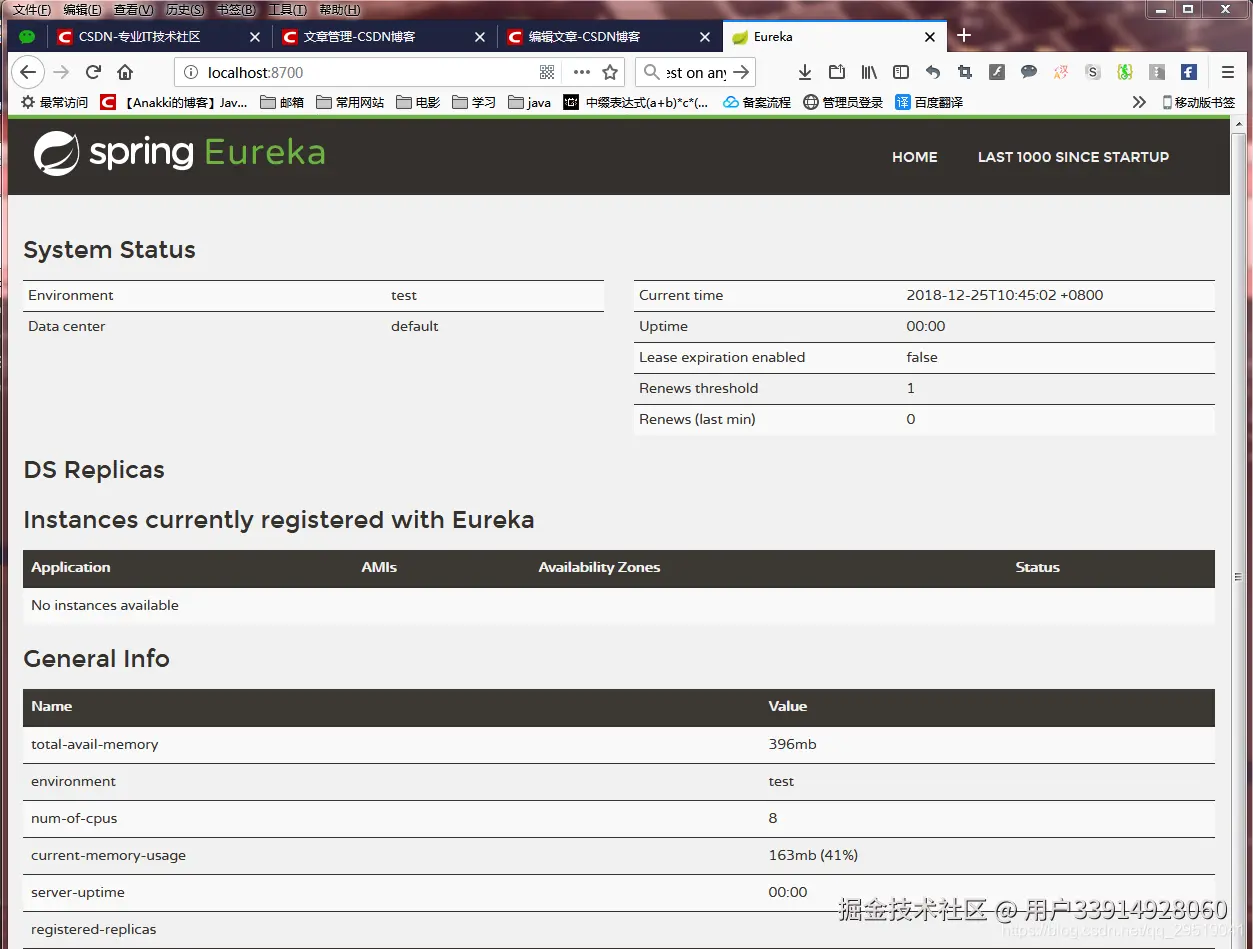Switch to the 编辑文章-CSDN博客 tab
The image size is (1253, 949).
coord(610,37)
